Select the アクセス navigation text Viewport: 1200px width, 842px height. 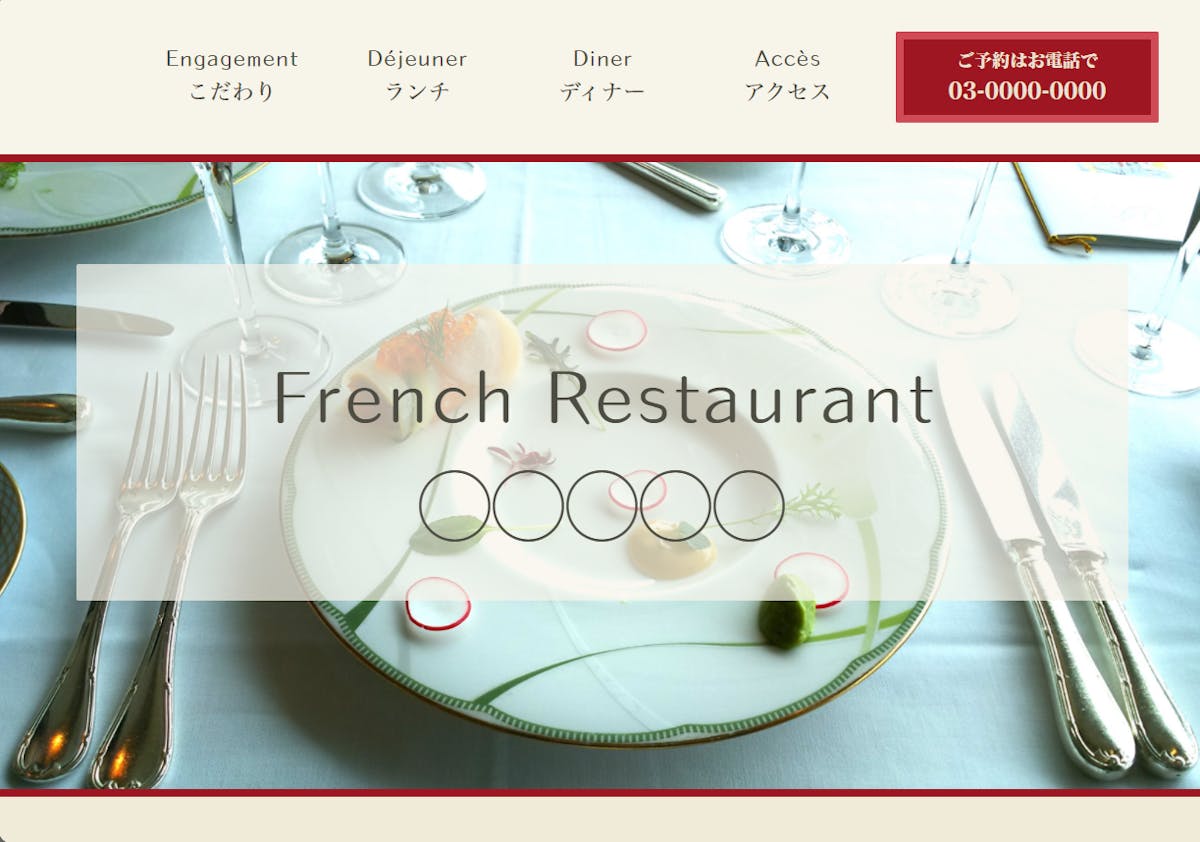[x=788, y=91]
